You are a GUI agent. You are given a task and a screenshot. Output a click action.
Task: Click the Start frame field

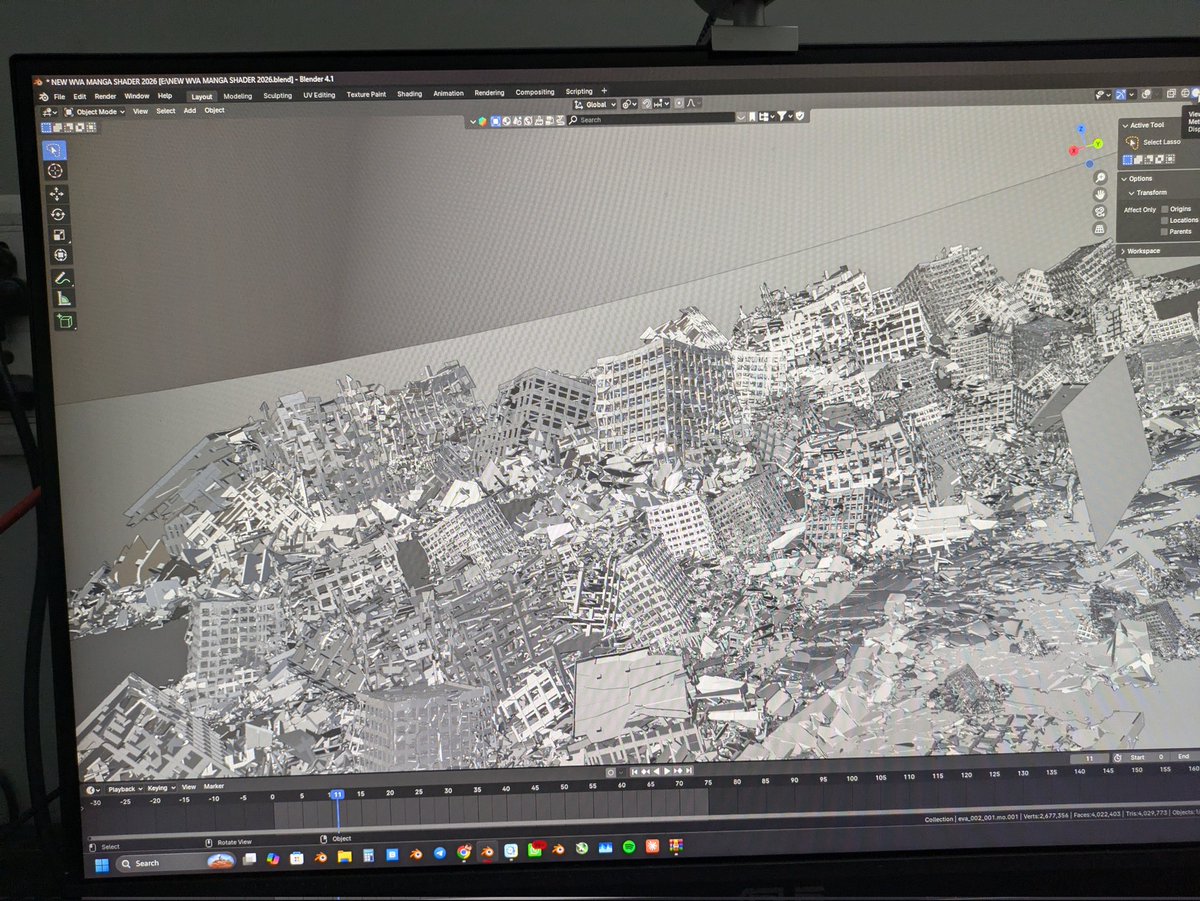tap(1148, 757)
